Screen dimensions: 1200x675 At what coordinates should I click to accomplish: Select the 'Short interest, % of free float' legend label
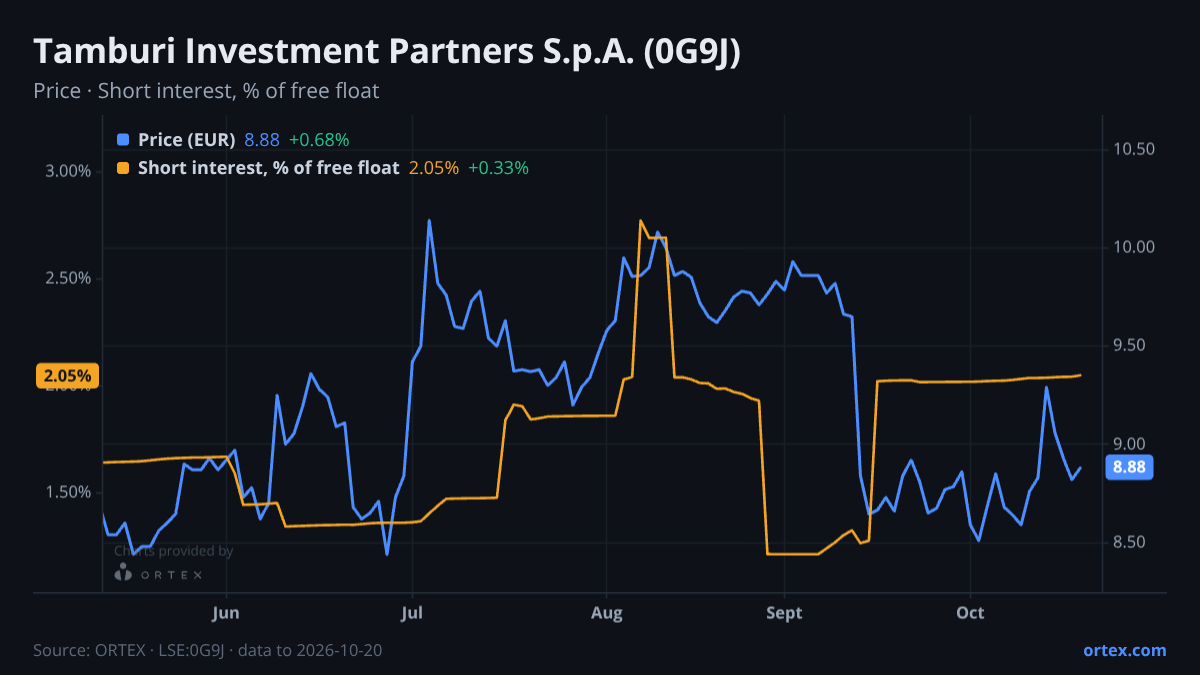click(x=268, y=168)
